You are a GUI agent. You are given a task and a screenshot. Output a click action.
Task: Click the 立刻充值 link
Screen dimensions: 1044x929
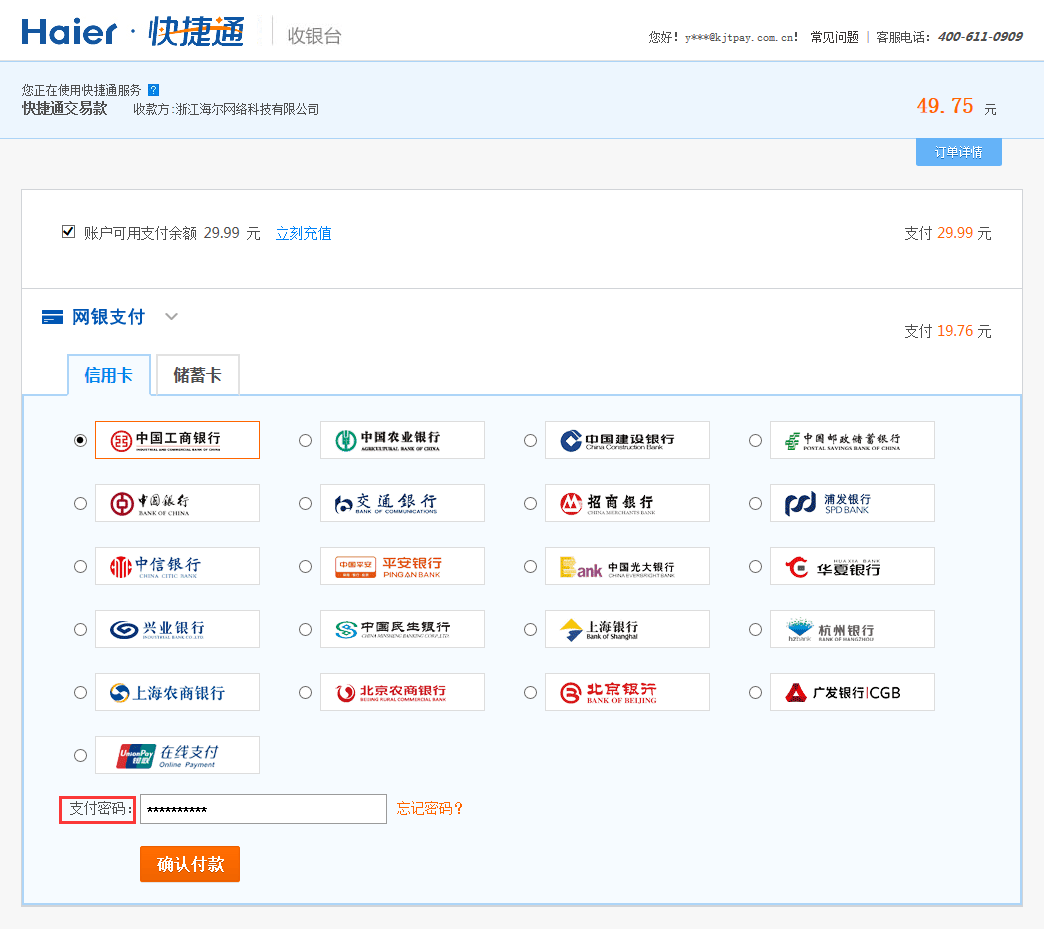click(x=304, y=233)
